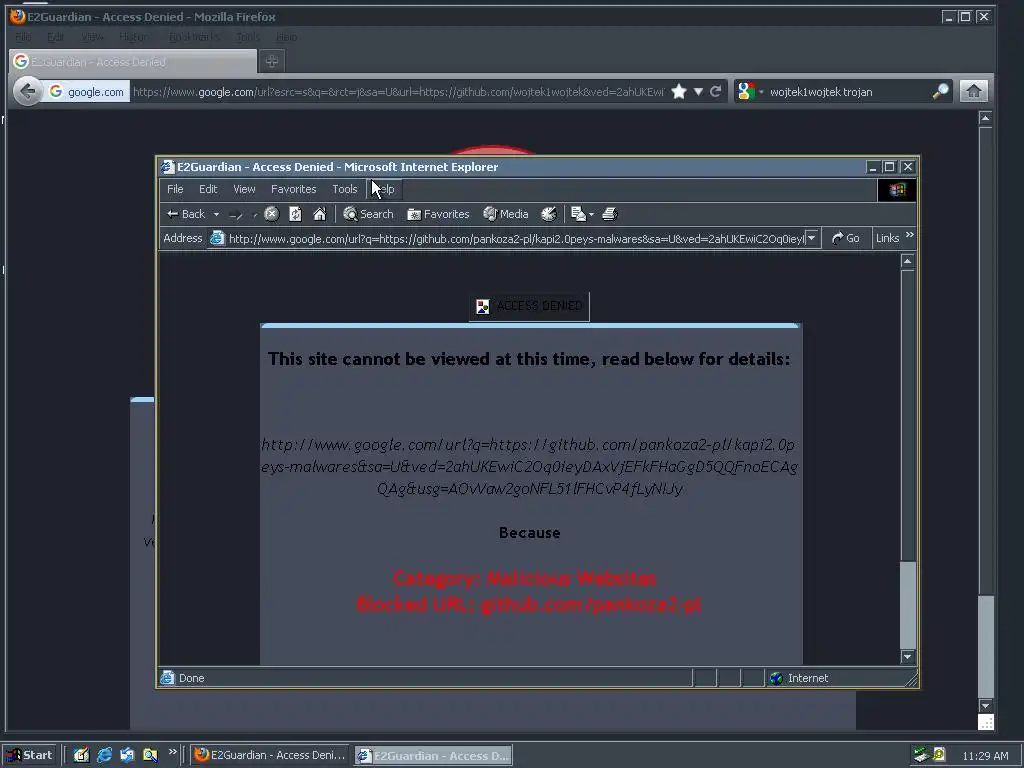Screen dimensions: 1024x768
Task: Open the Mail dropdown arrow in IE toolbar
Action: pyautogui.click(x=592, y=214)
